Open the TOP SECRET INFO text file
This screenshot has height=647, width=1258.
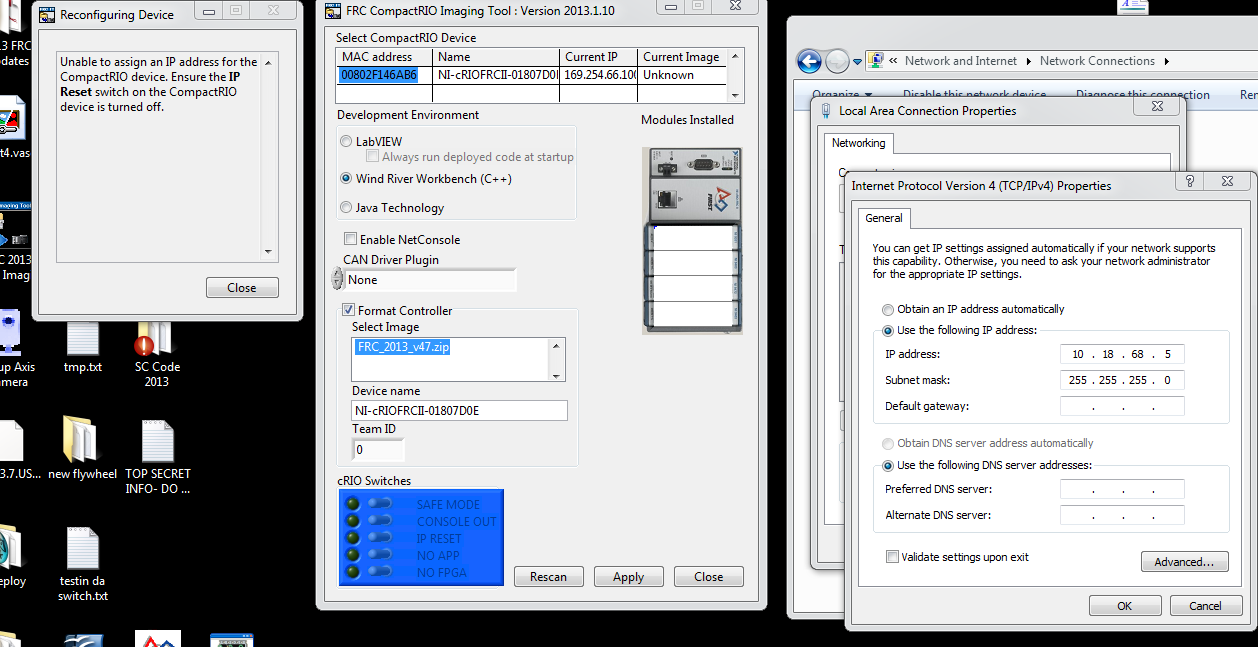(x=158, y=456)
